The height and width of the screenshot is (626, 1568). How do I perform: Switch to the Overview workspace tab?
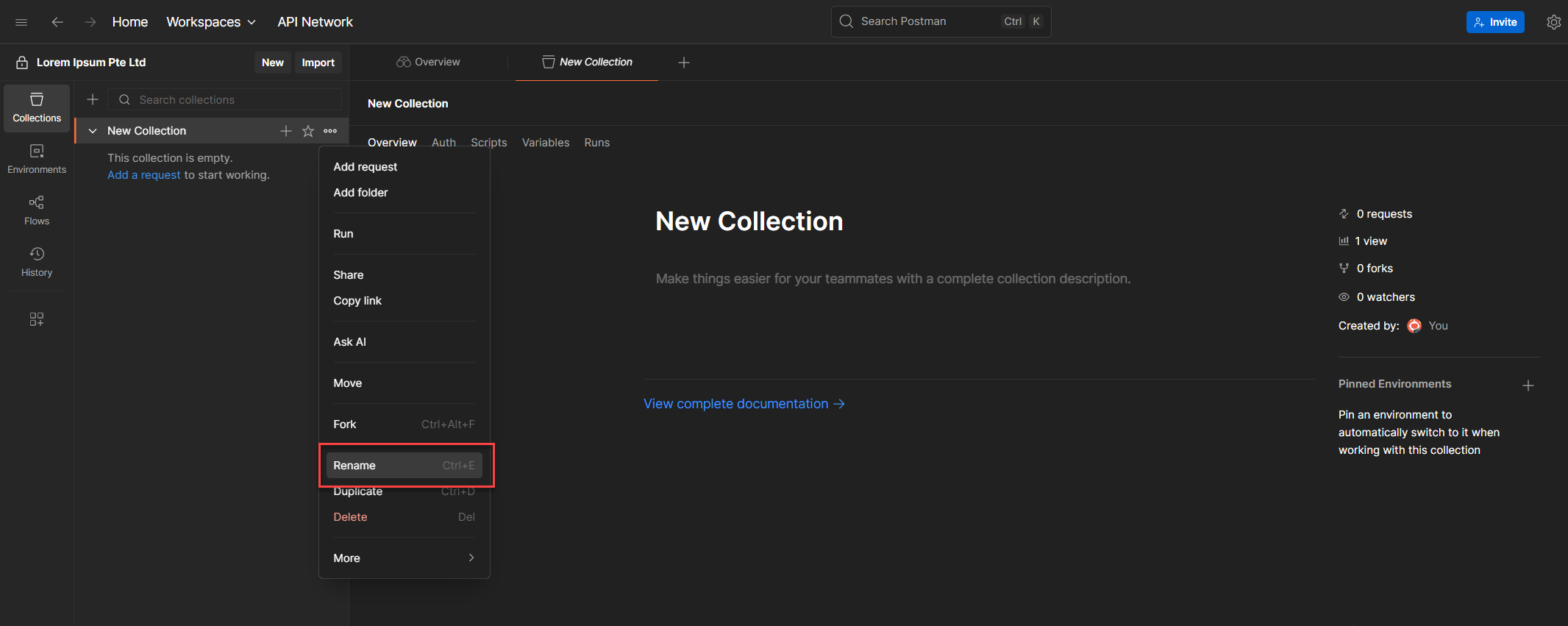[429, 63]
